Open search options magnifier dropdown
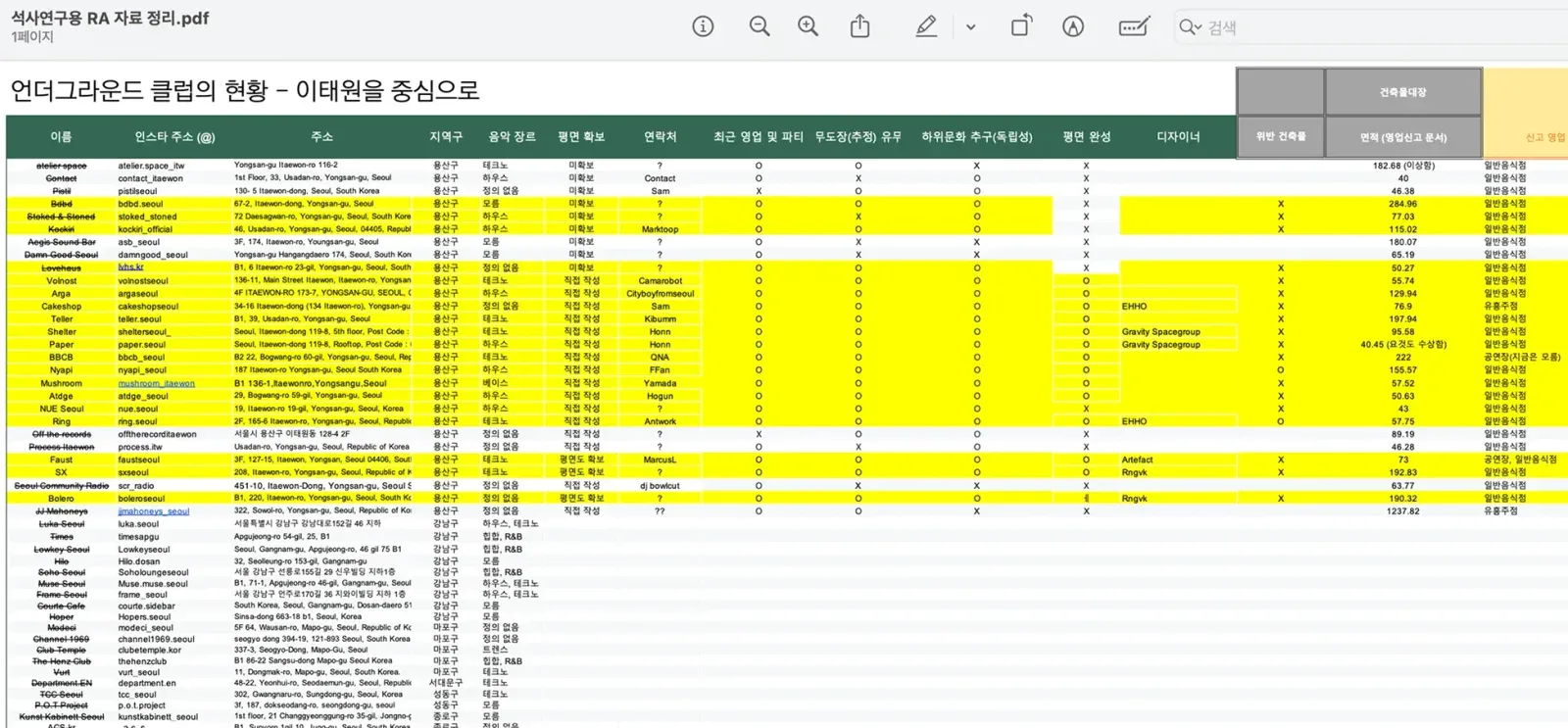Viewport: 1568px width, 728px height. pos(1190,27)
